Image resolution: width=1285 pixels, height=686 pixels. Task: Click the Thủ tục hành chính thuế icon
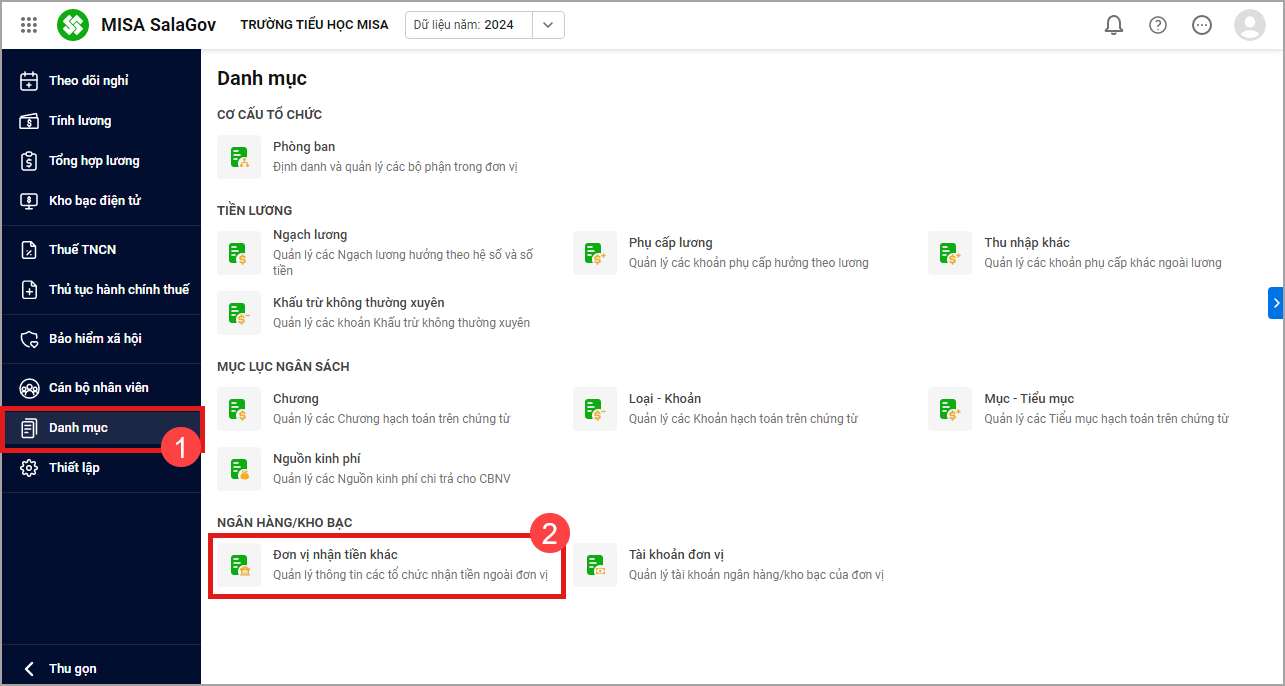(x=30, y=290)
